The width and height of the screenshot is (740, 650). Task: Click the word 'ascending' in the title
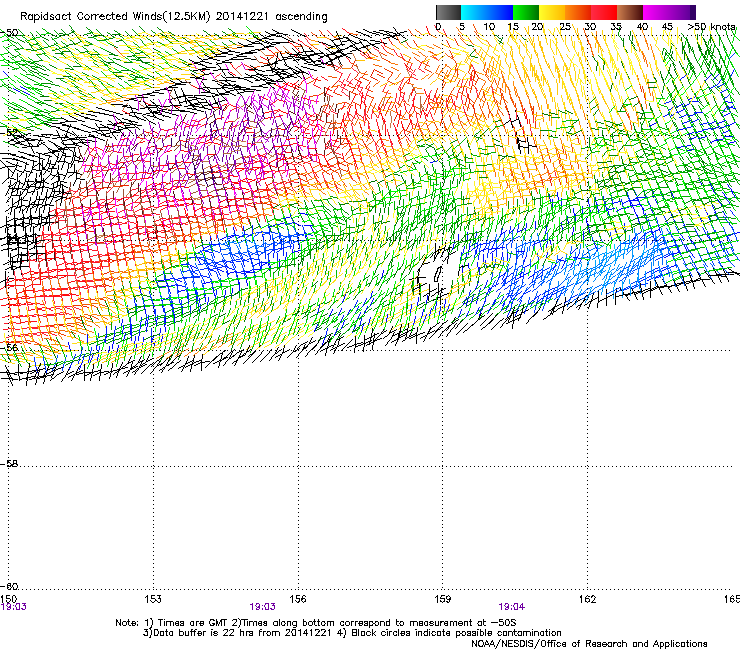coord(301,17)
